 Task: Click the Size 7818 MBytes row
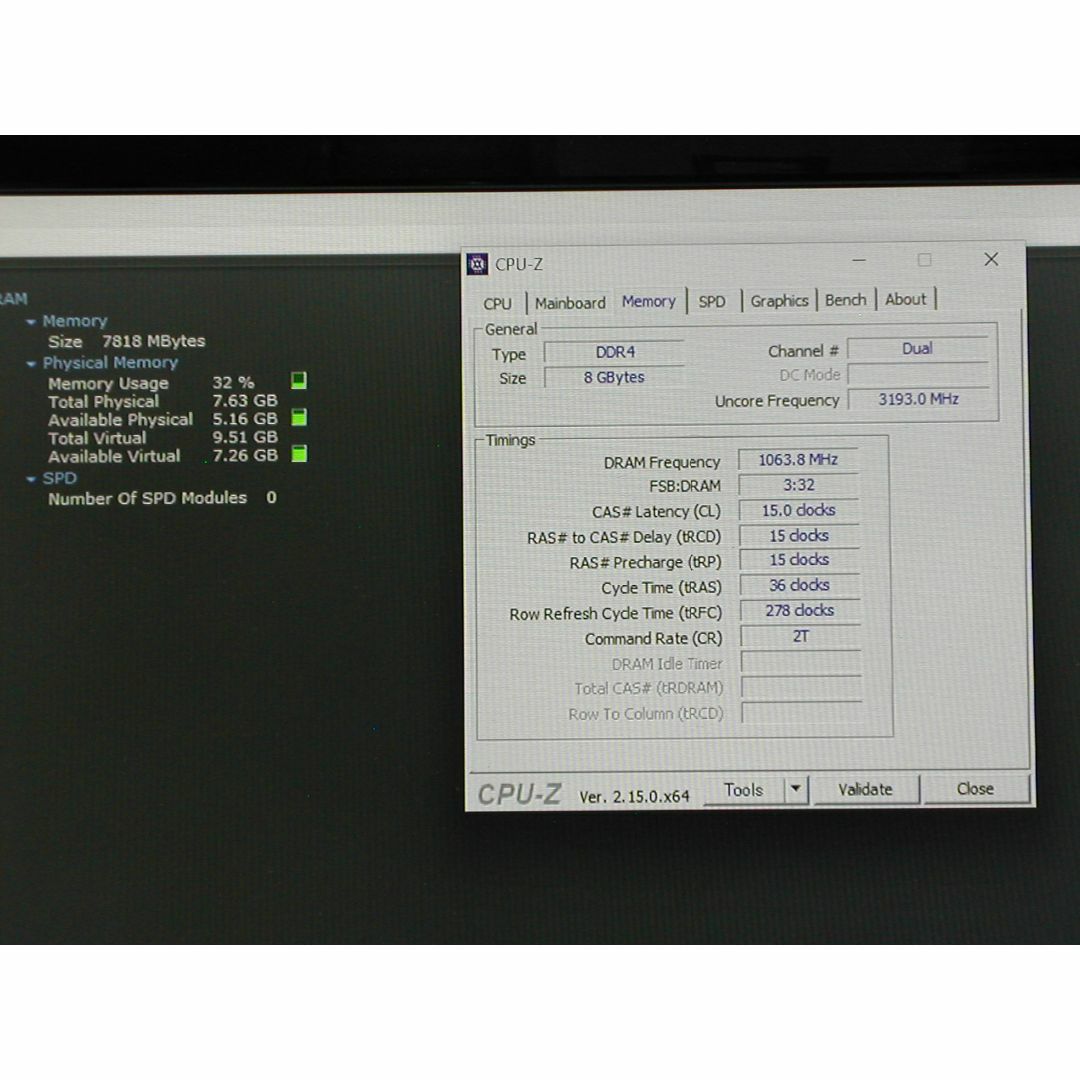click(127, 342)
